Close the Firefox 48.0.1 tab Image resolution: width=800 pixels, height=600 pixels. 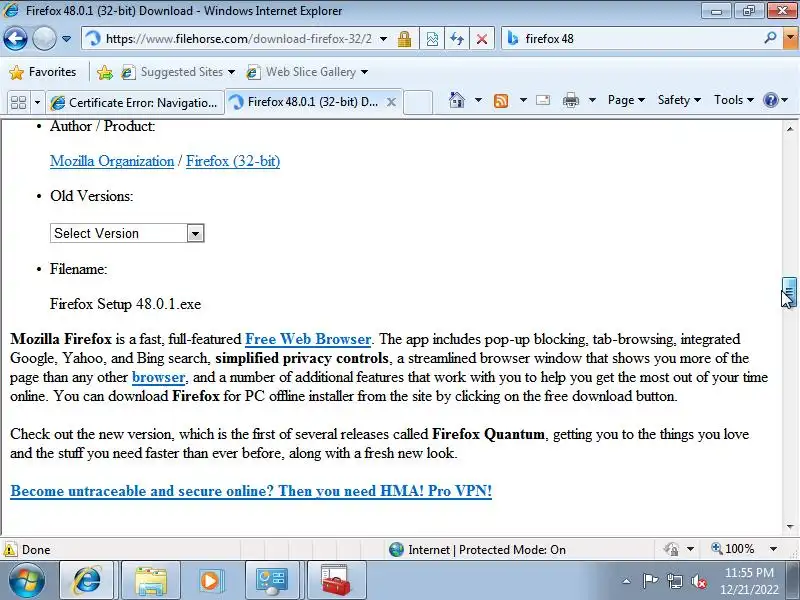point(391,102)
